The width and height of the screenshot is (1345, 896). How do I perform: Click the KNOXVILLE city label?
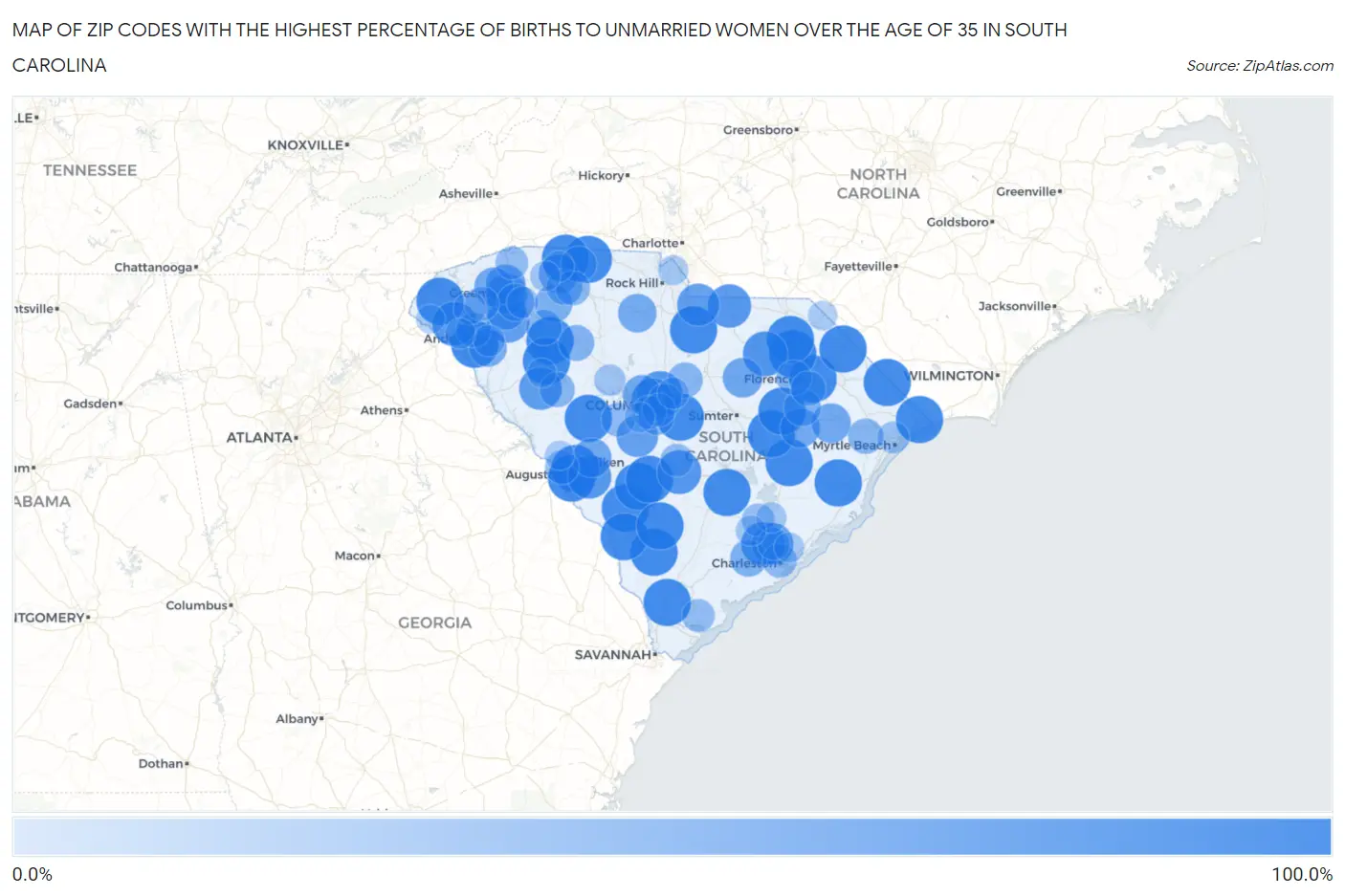point(306,145)
